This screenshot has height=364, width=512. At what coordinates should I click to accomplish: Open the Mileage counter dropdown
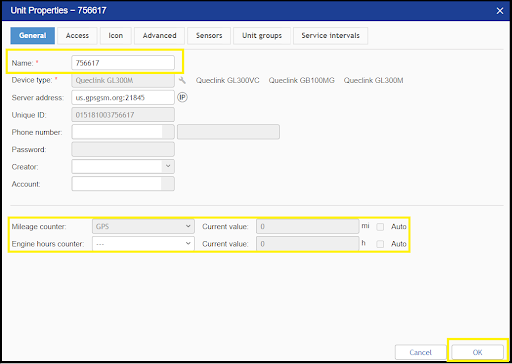143,226
